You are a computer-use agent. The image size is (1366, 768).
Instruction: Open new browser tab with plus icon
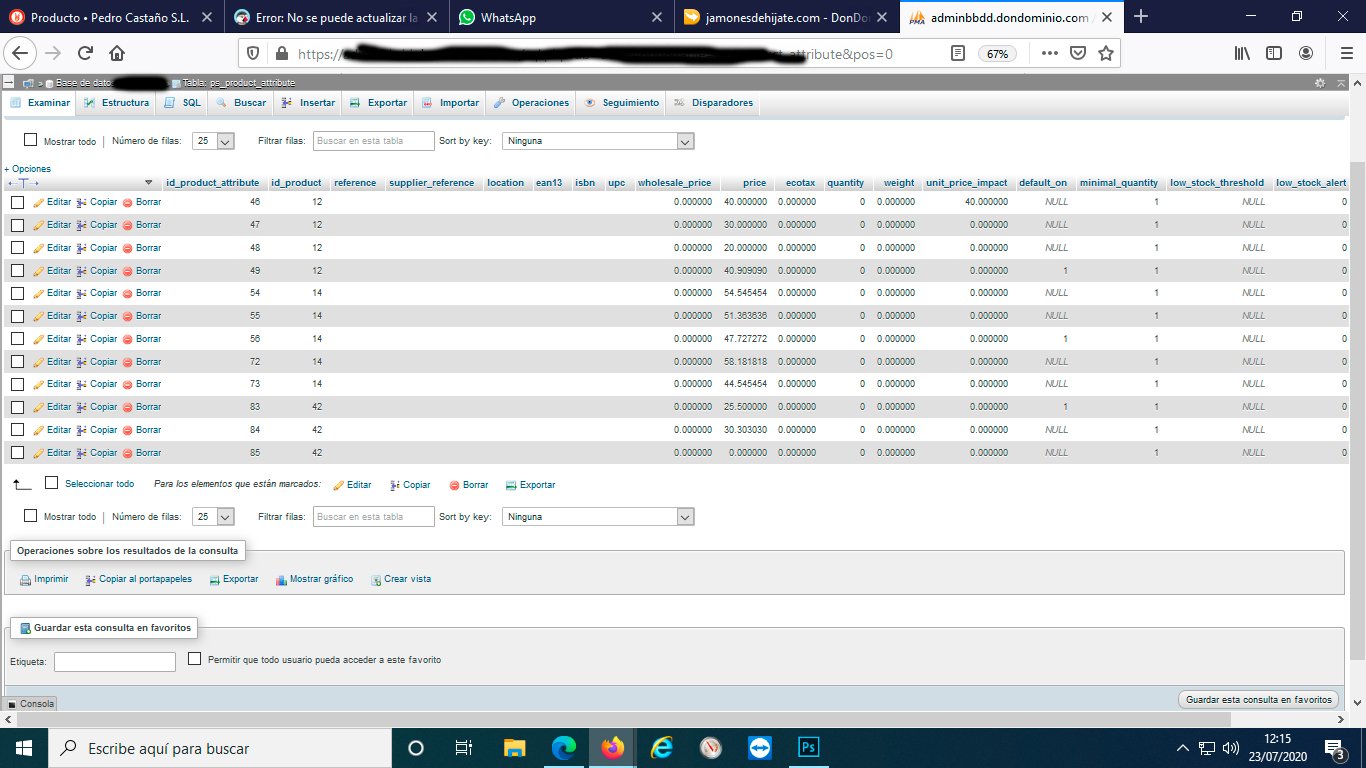(x=1141, y=16)
